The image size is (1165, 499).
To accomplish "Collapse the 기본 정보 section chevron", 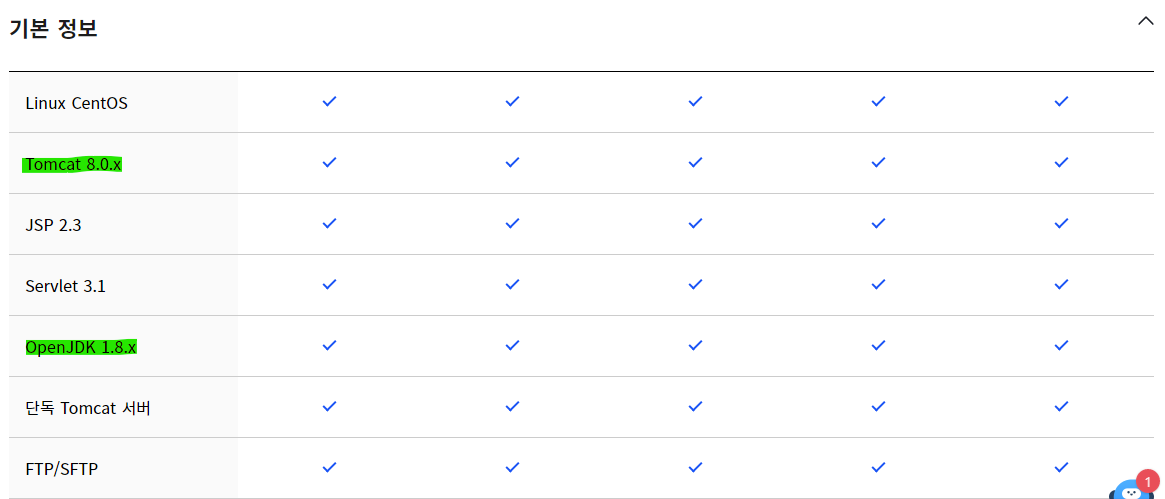I will coord(1146,21).
